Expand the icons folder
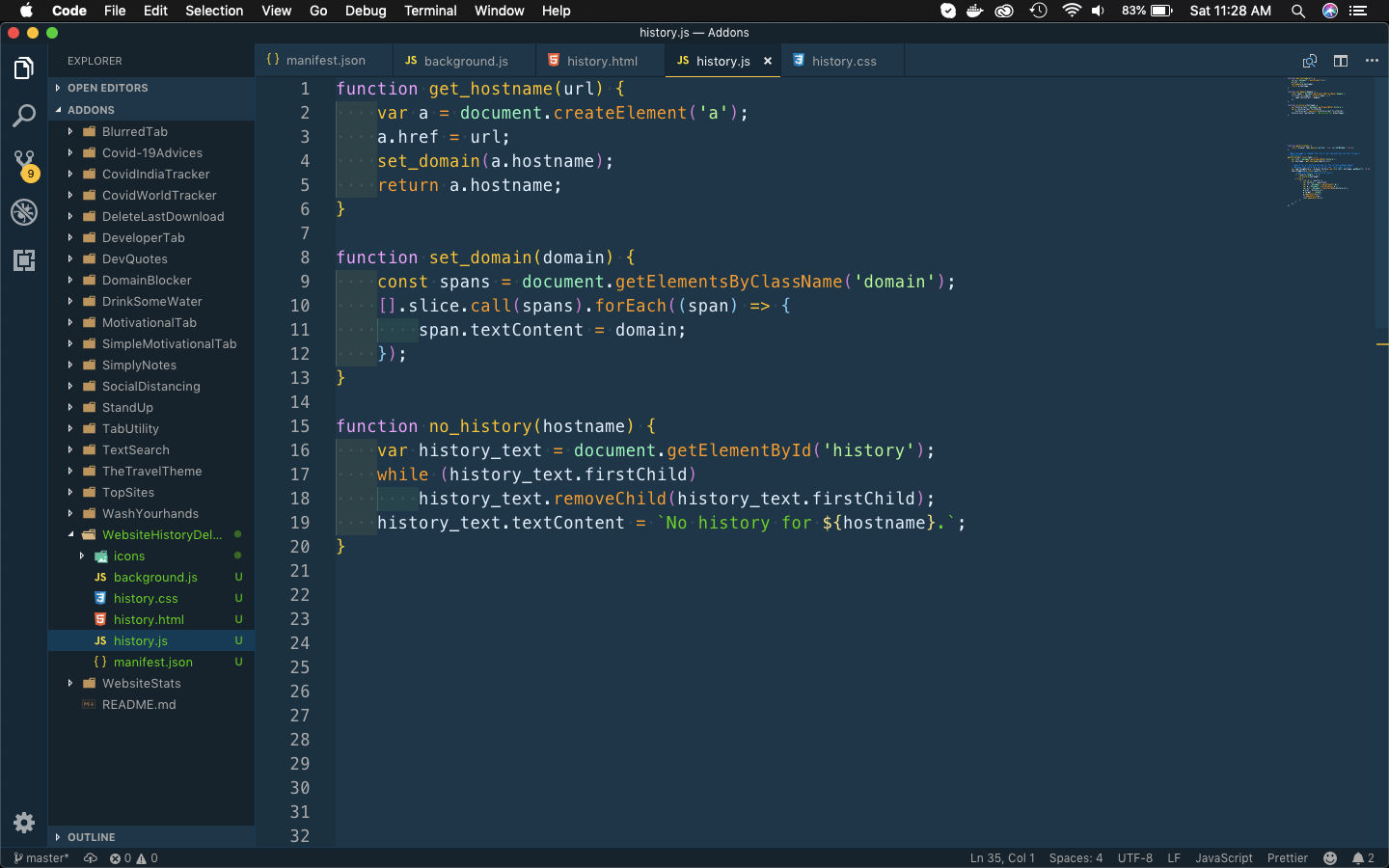 click(x=151, y=556)
